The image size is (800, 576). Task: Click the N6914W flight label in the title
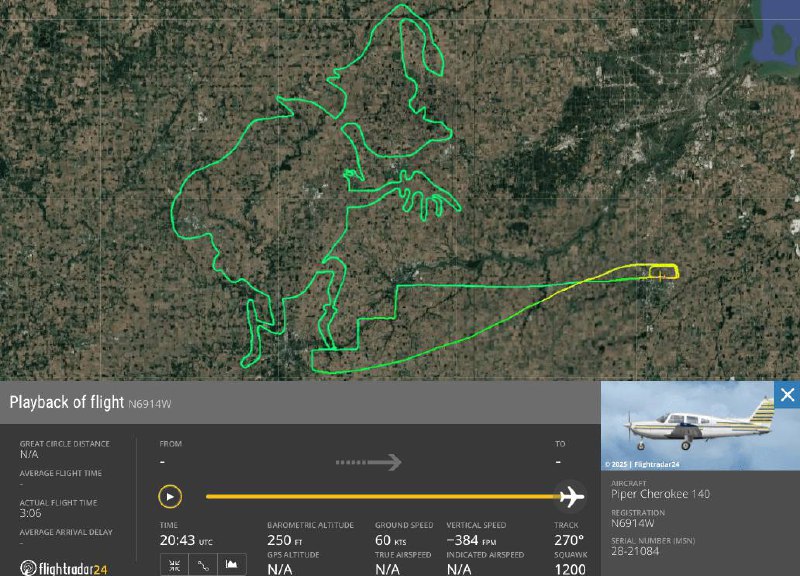149,404
